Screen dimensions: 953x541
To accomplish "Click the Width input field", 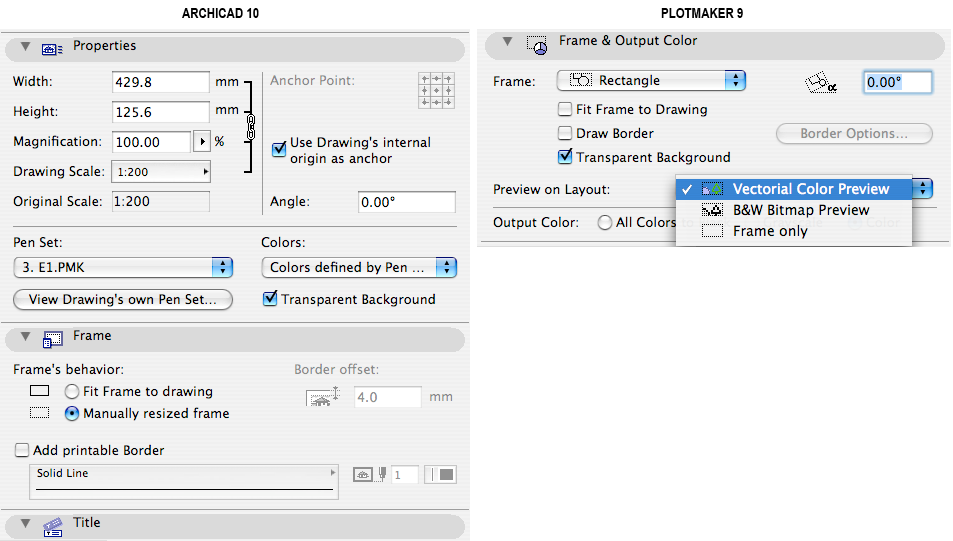I will 162,82.
